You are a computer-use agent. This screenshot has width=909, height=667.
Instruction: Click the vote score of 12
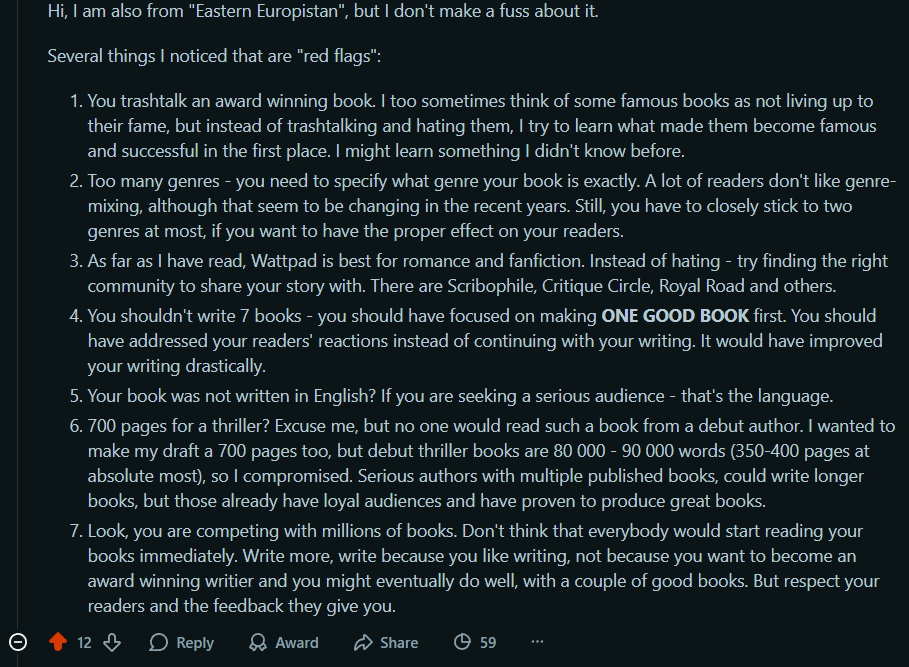pyautogui.click(x=84, y=643)
